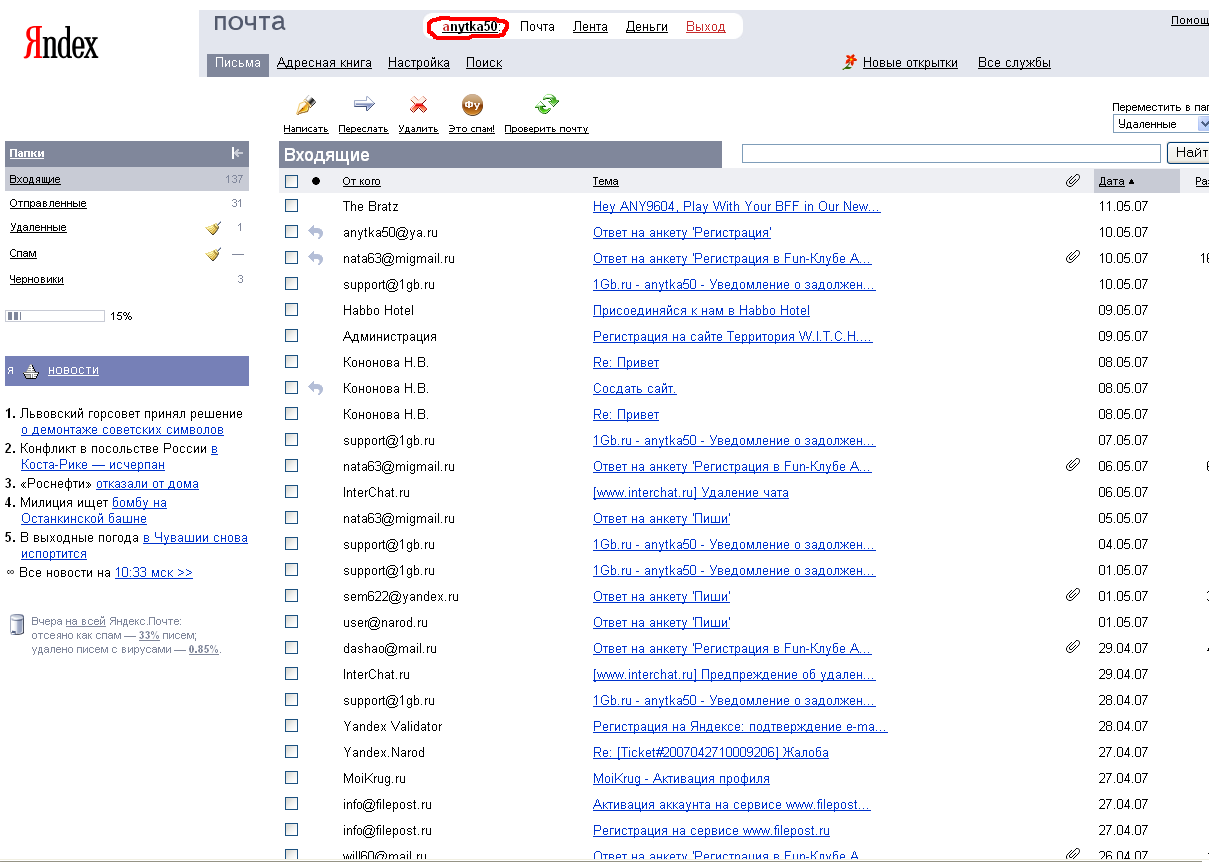Click the новости heading link
Image resolution: width=1209 pixels, height=864 pixels.
pos(73,370)
